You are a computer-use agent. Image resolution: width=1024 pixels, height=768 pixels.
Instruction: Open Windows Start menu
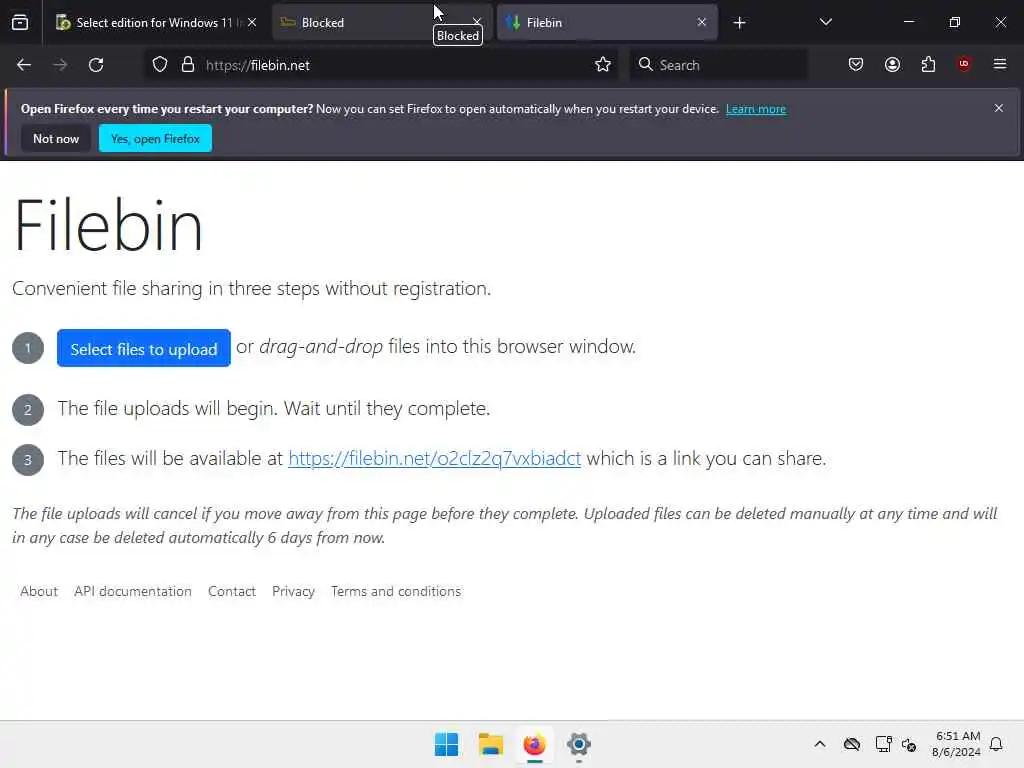[x=447, y=744]
